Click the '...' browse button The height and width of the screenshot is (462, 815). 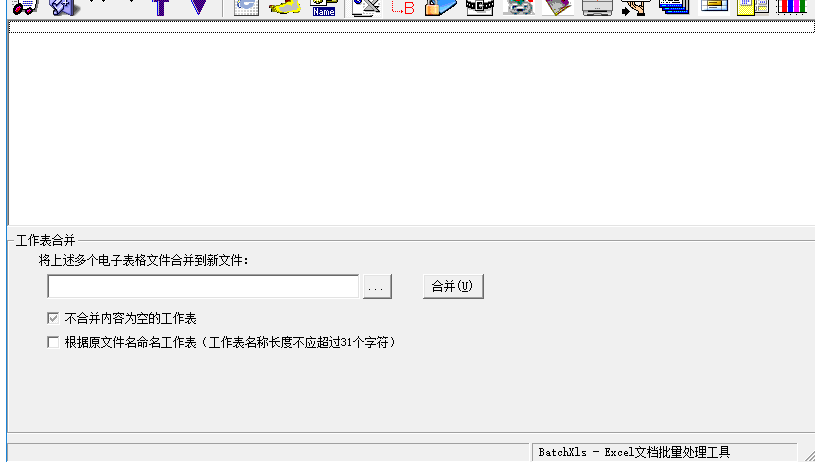[377, 286]
